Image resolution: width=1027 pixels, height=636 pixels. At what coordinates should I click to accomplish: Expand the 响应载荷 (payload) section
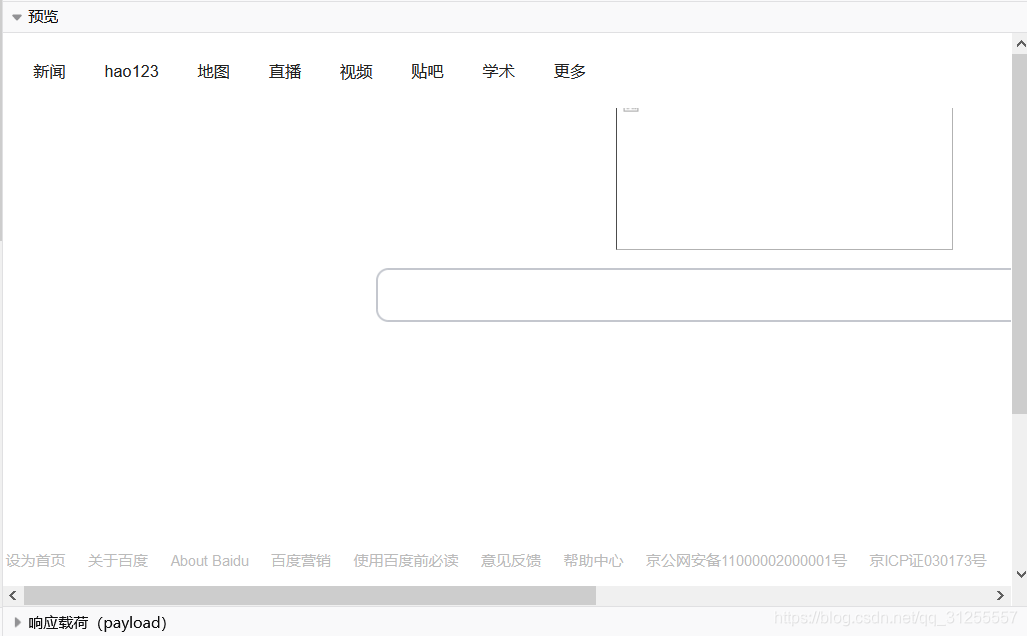(17, 622)
